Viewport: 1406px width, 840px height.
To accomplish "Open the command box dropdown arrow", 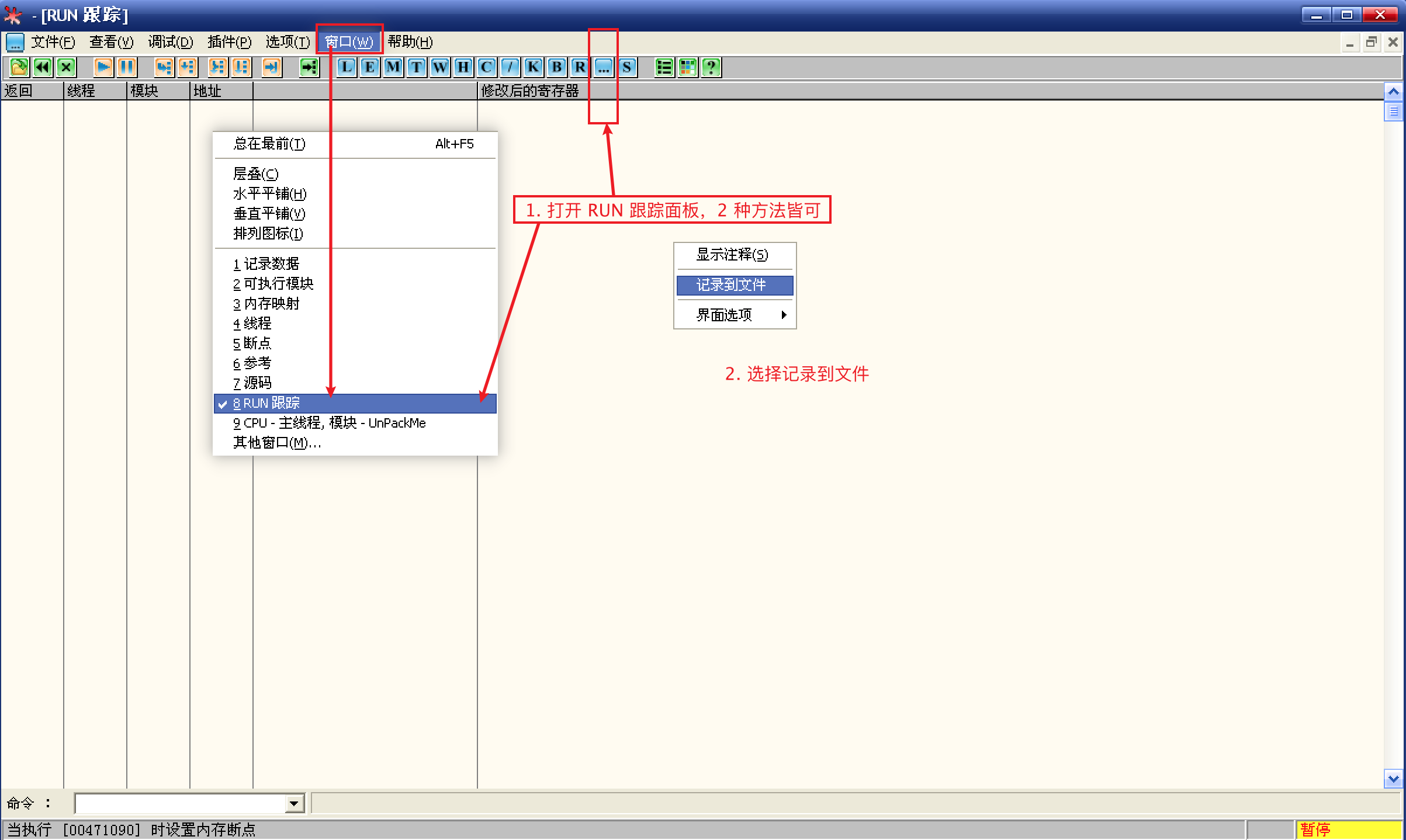I will pyautogui.click(x=295, y=804).
